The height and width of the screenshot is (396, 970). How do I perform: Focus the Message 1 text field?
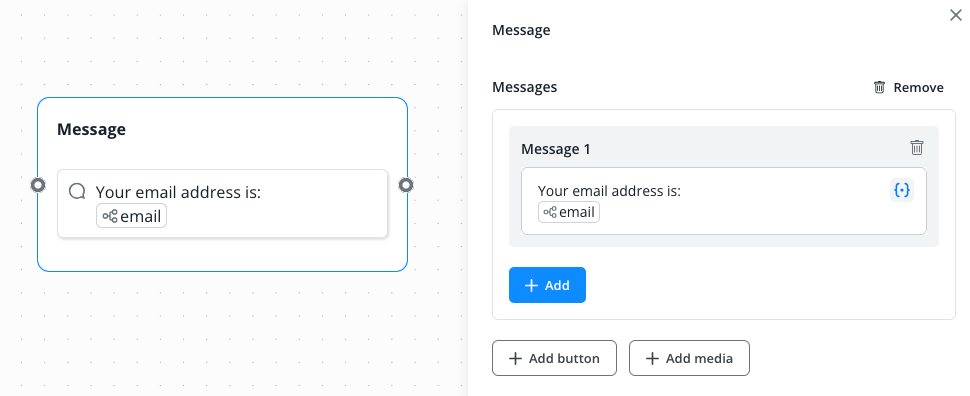(x=724, y=201)
